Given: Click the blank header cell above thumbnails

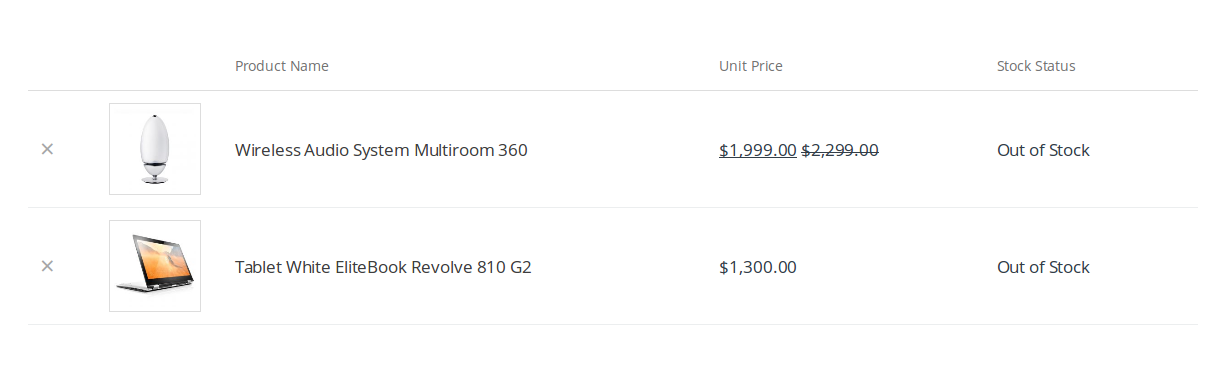Looking at the screenshot, I should [x=155, y=66].
